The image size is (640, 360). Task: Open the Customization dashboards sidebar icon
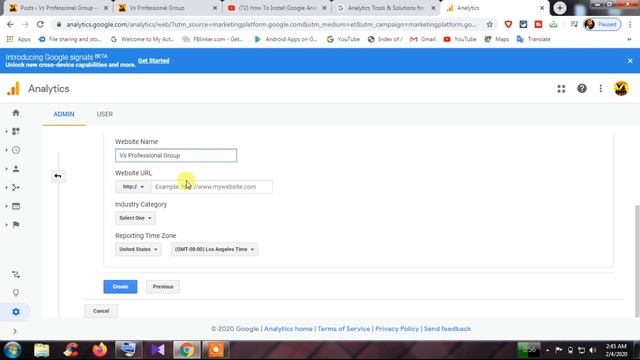[x=16, y=131]
